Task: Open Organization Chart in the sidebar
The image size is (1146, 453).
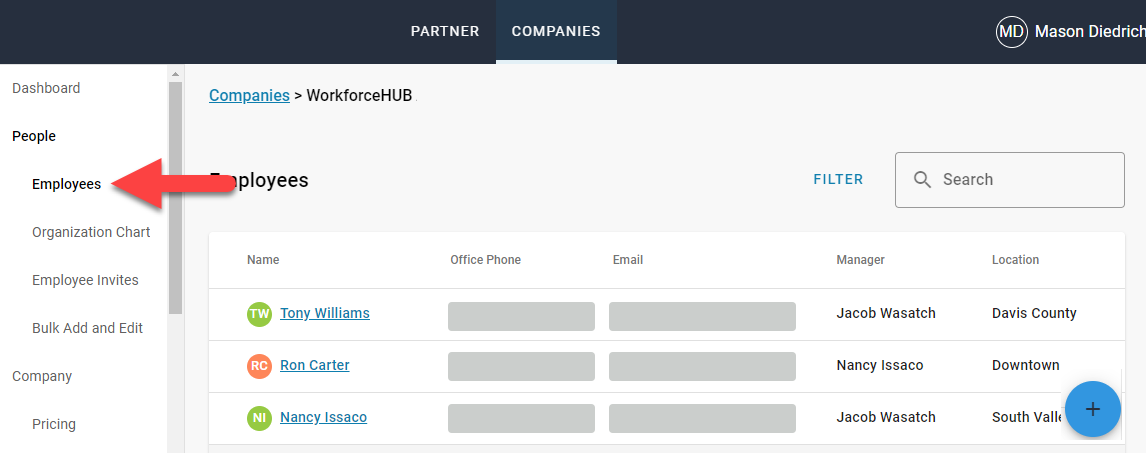Action: (91, 232)
